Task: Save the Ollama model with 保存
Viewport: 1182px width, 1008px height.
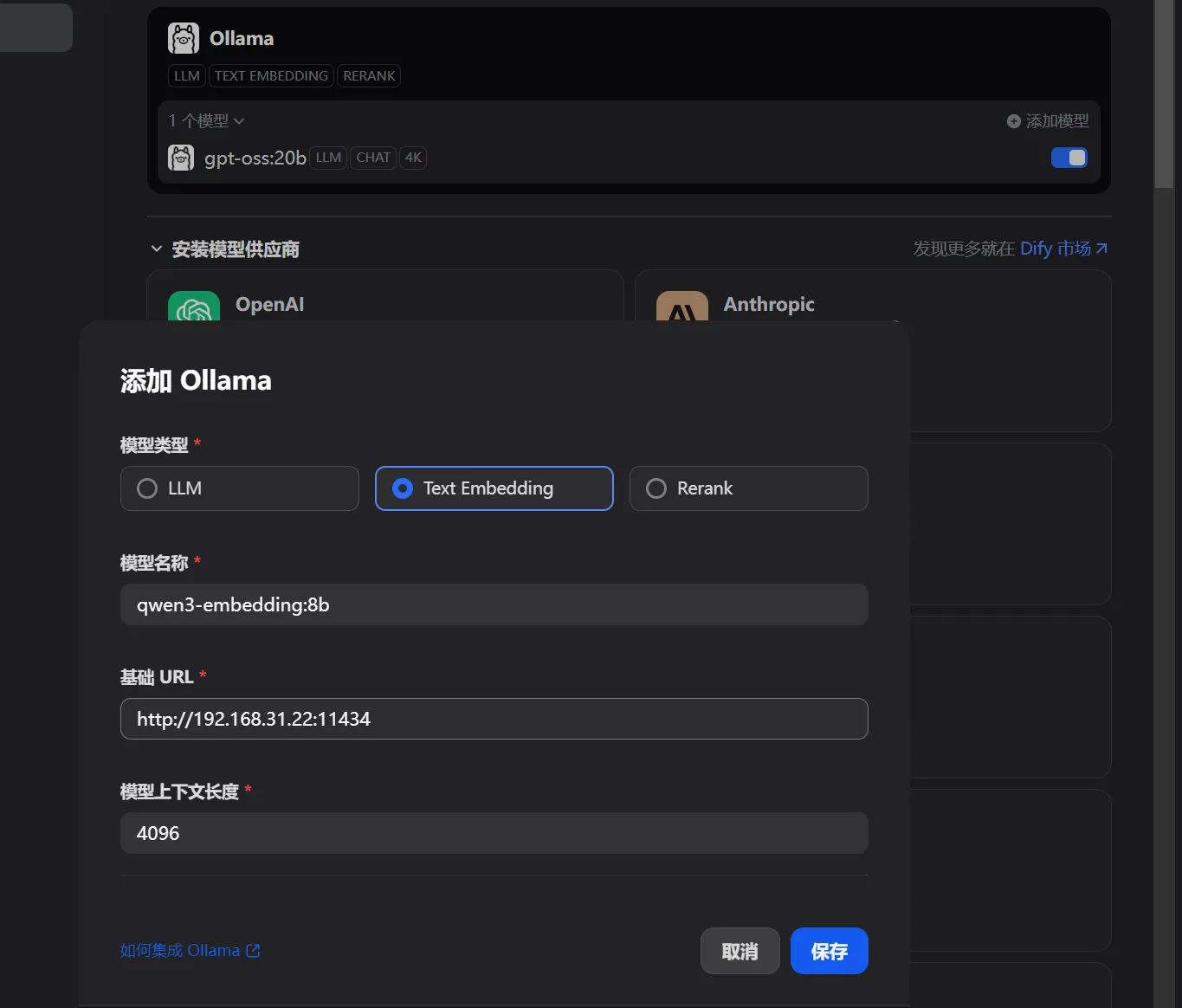Action: pyautogui.click(x=829, y=952)
